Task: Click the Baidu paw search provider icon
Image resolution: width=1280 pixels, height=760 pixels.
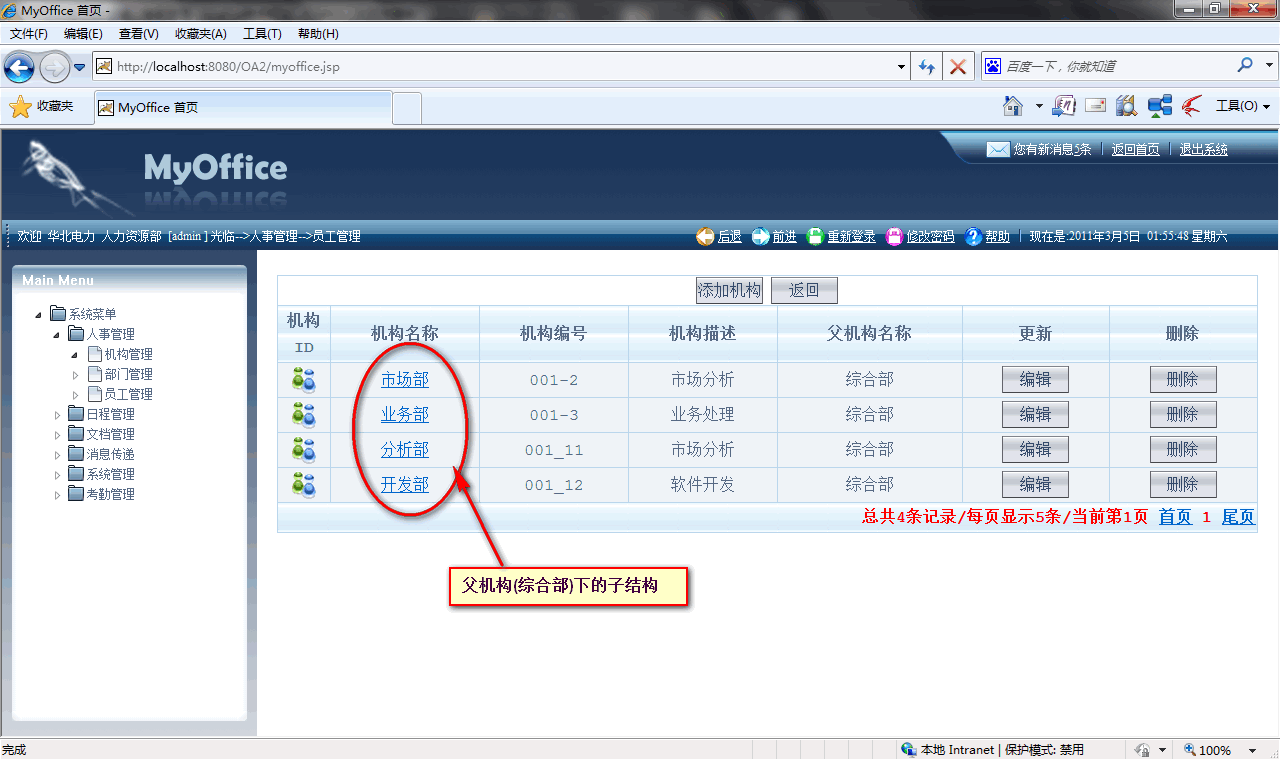Action: [993, 66]
